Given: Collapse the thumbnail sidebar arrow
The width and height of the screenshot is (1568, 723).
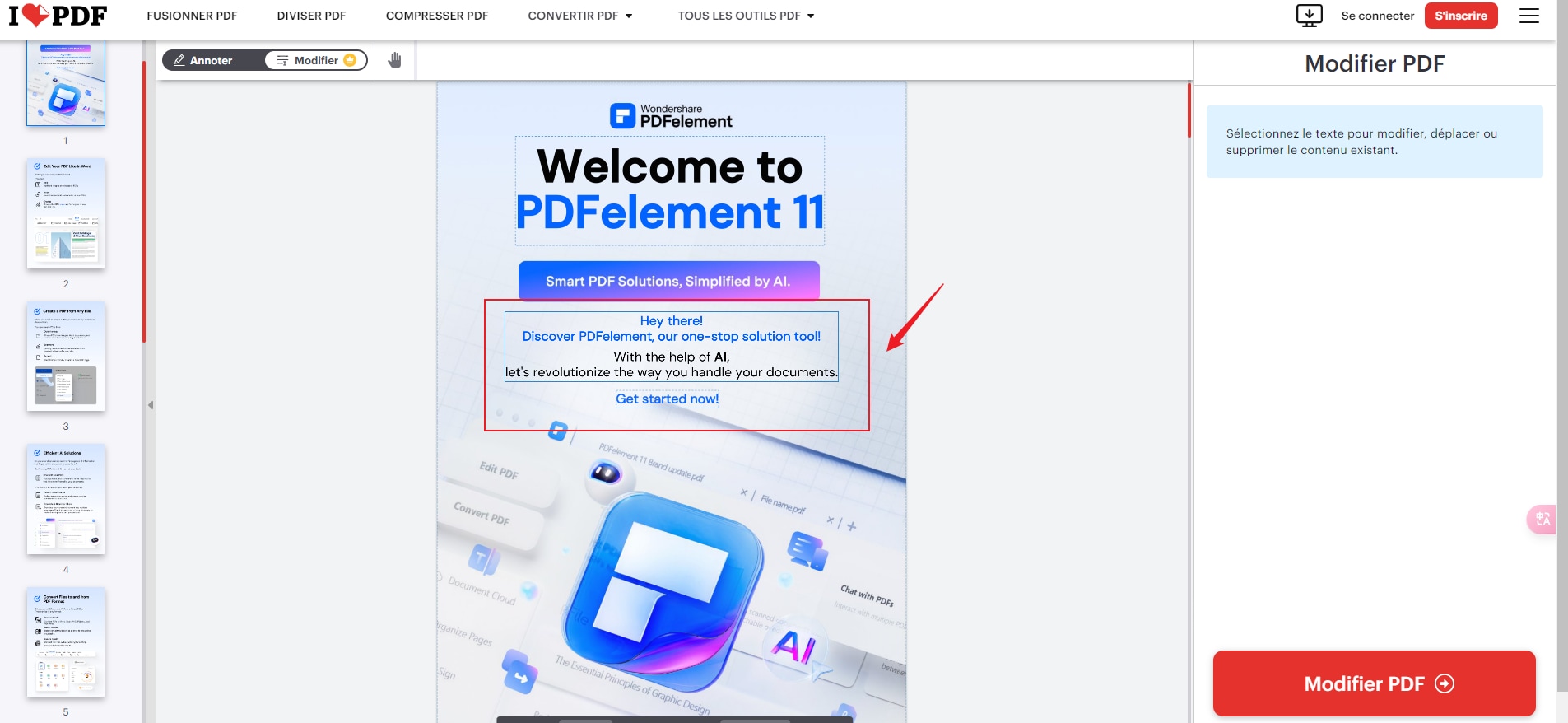Looking at the screenshot, I should pos(151,405).
